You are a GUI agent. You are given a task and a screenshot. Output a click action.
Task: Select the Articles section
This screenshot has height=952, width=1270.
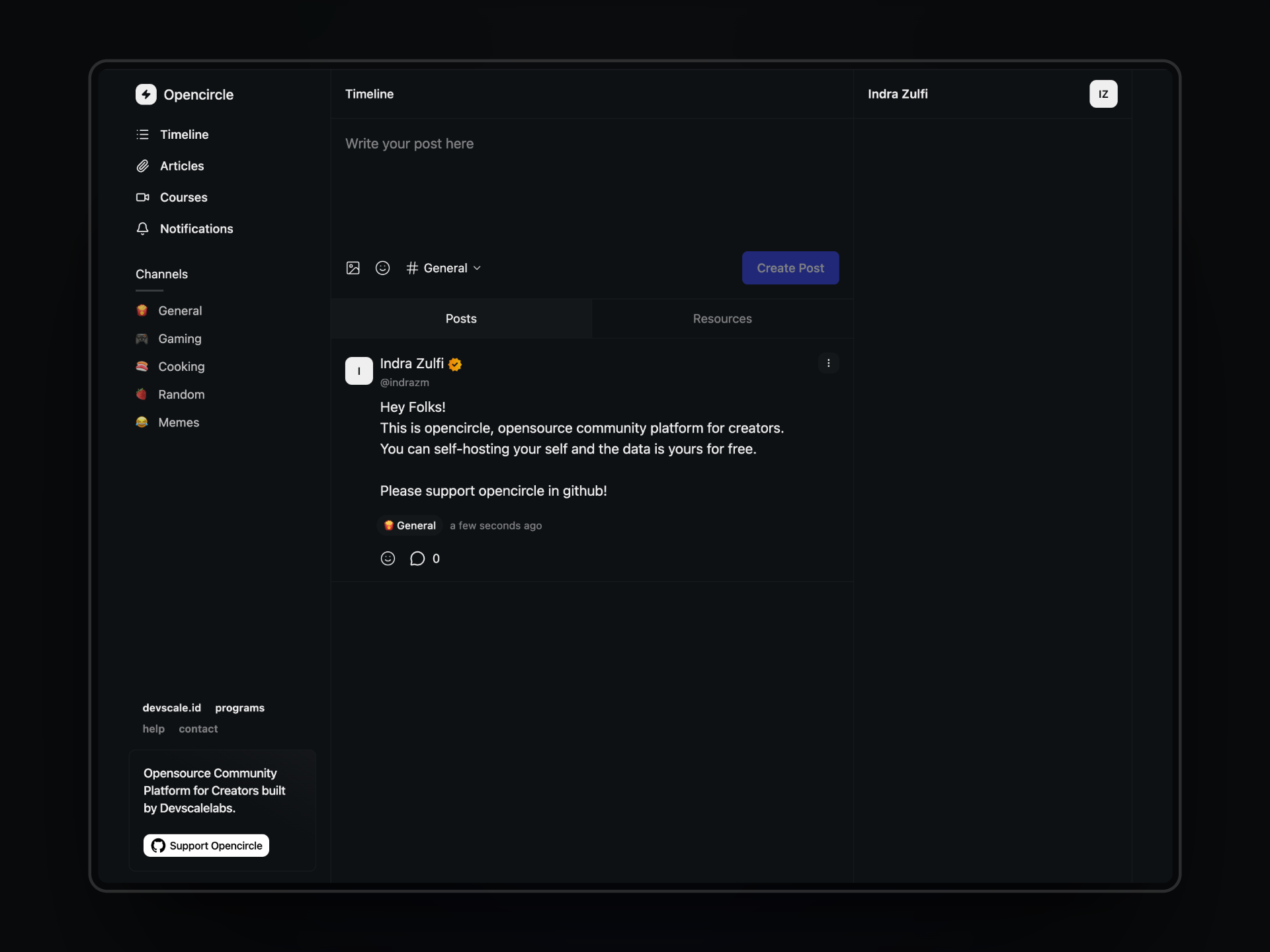tap(182, 166)
